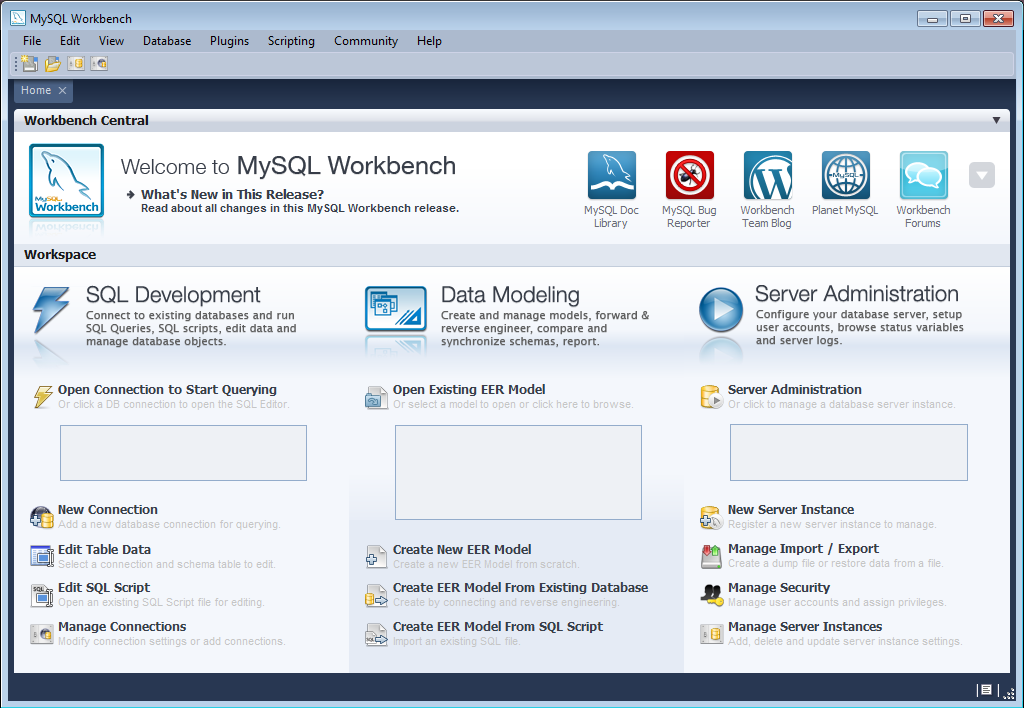Click the New Model toolbar icon
This screenshot has width=1024, height=708.
click(29, 63)
